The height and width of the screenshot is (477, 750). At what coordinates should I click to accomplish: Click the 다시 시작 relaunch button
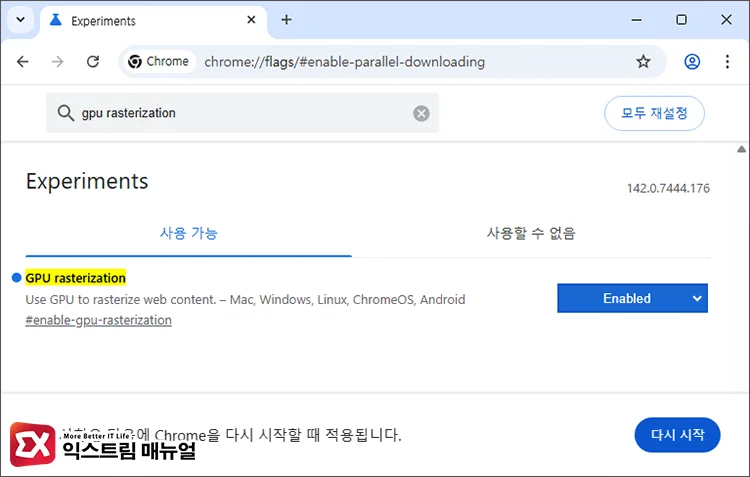pos(677,435)
